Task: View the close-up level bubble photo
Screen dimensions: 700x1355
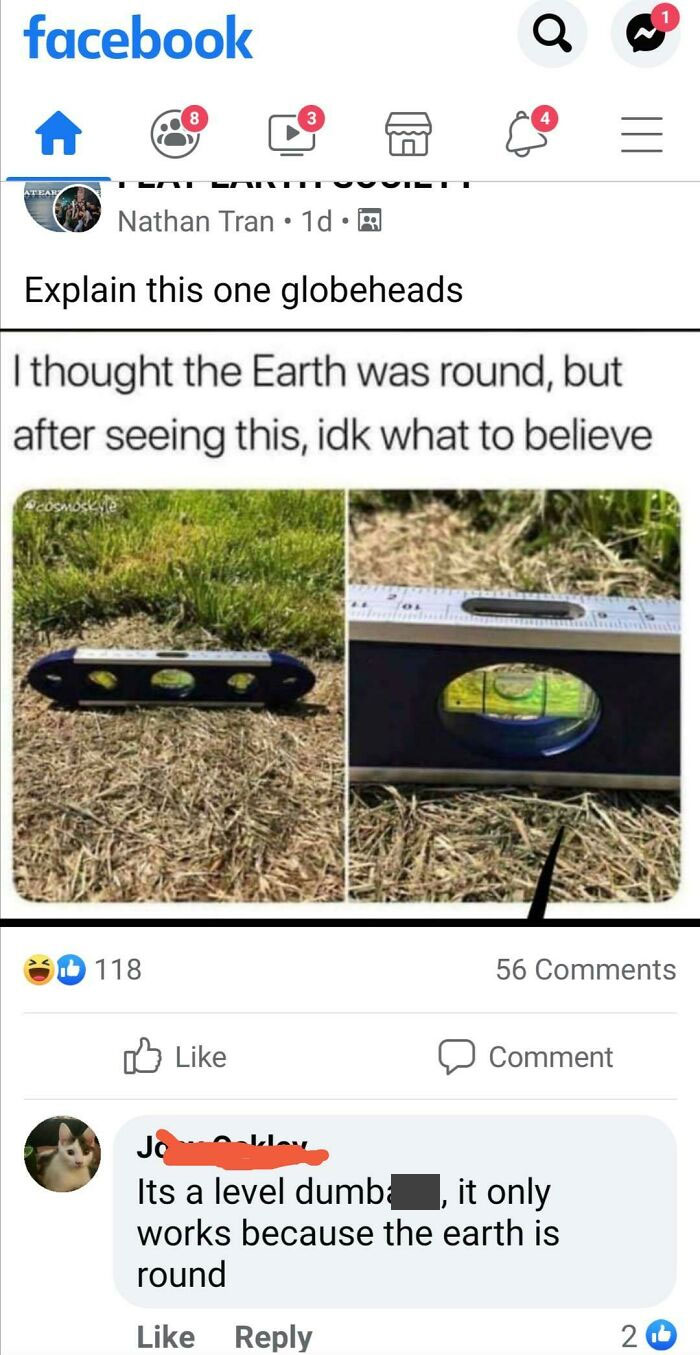Action: 515,695
